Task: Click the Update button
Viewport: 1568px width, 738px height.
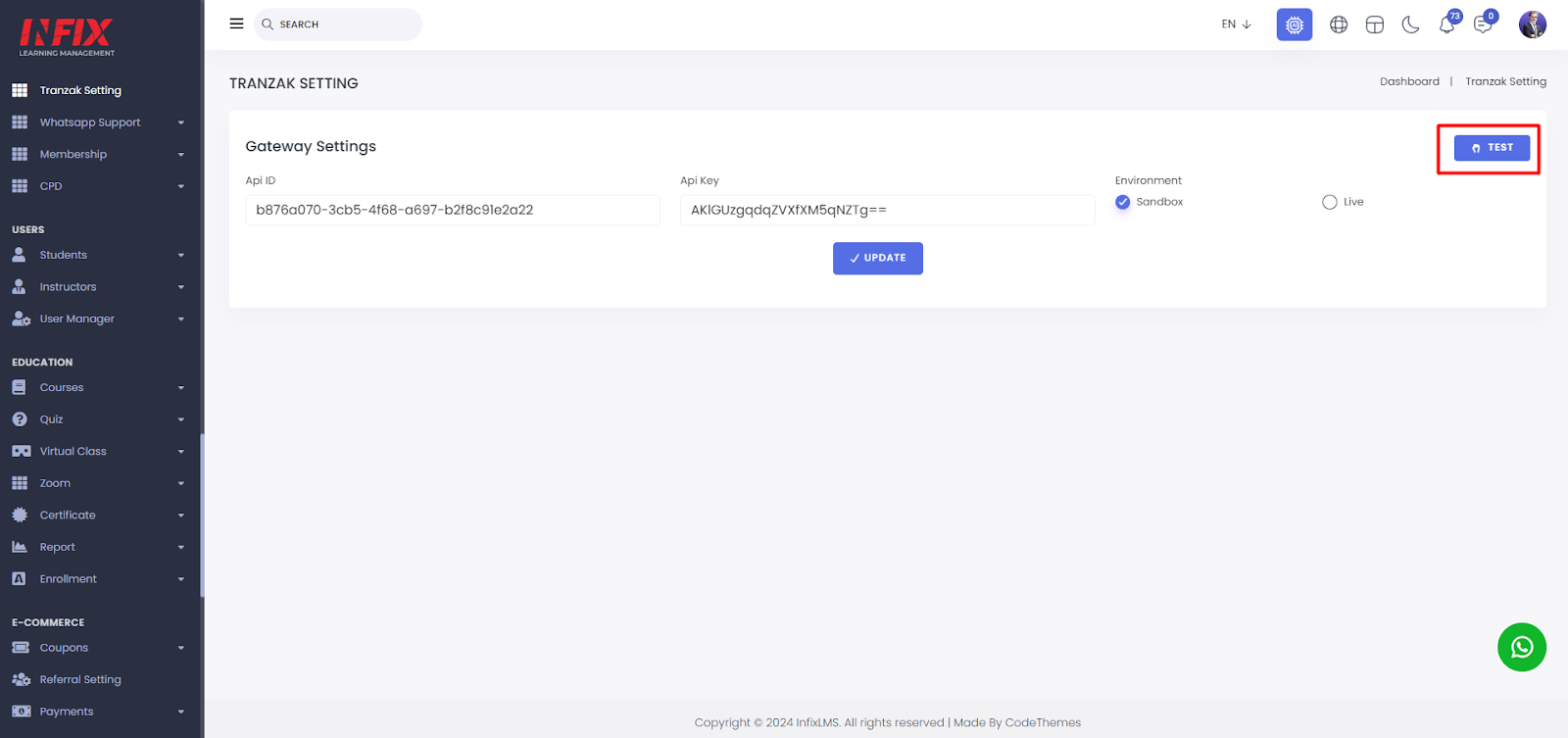Action: (878, 259)
